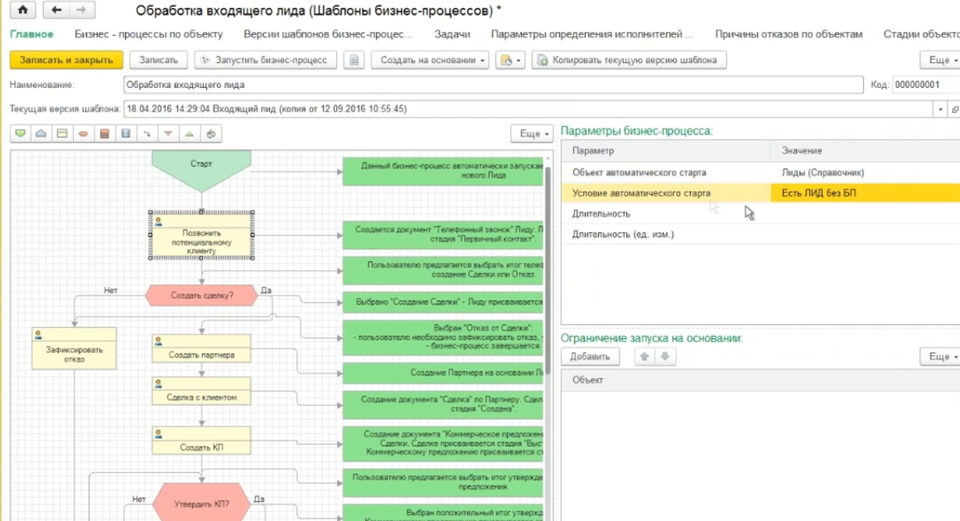The height and width of the screenshot is (521, 960).
Task: Click into 'Наименование' input field
Action: pyautogui.click(x=493, y=84)
